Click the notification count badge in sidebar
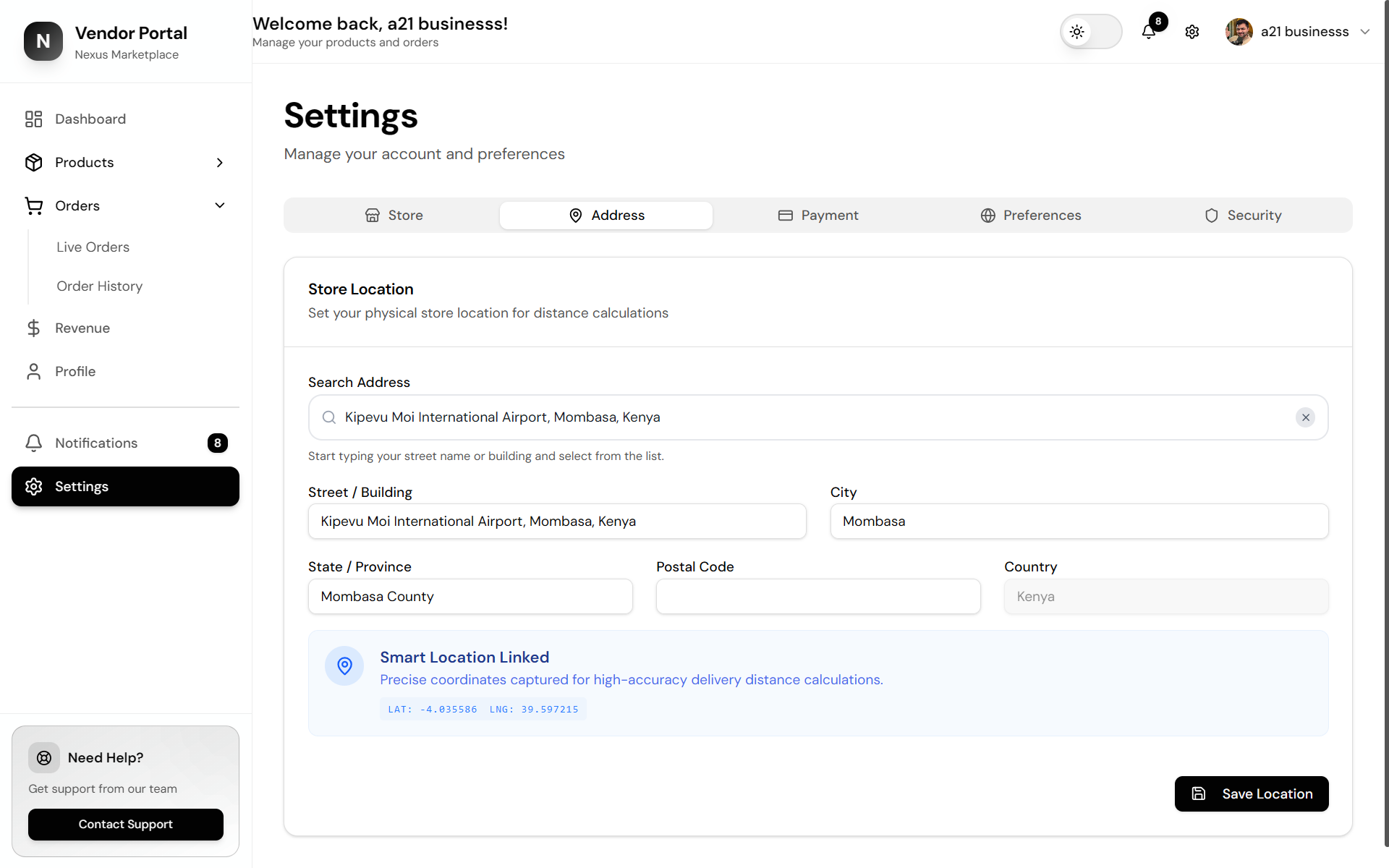The width and height of the screenshot is (1389, 868). click(x=218, y=443)
